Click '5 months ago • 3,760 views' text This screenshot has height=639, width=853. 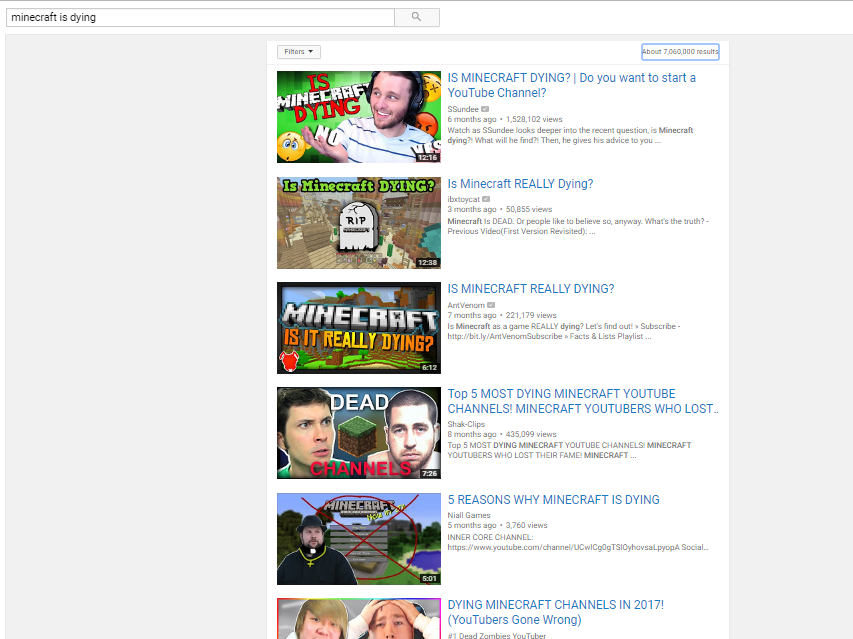pyautogui.click(x=498, y=525)
